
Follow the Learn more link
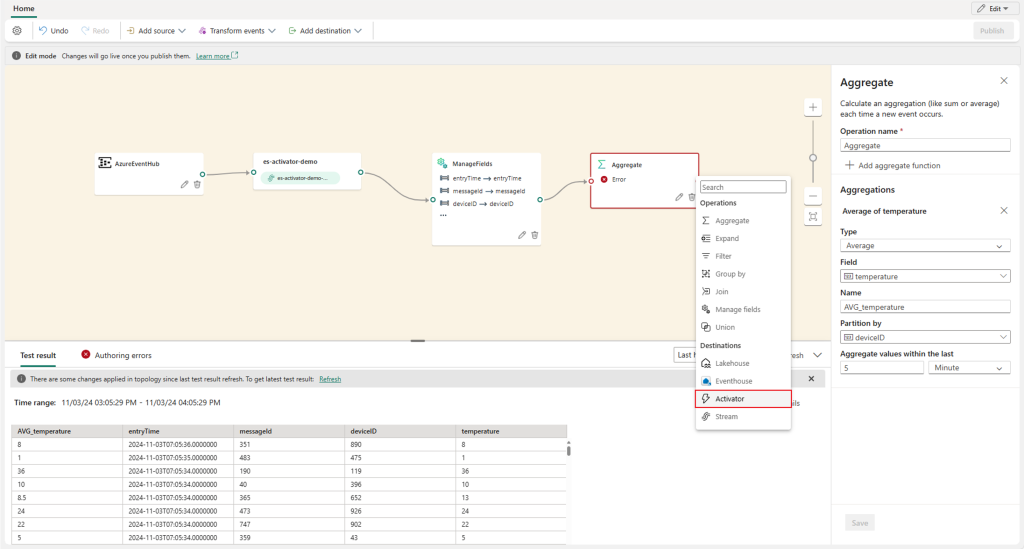pos(216,56)
